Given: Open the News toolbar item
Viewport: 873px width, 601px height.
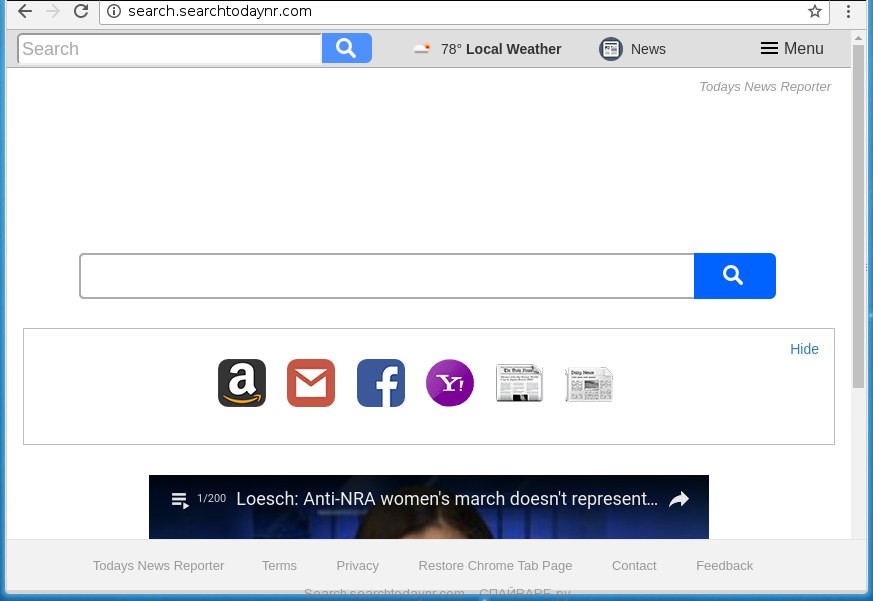Looking at the screenshot, I should point(632,49).
